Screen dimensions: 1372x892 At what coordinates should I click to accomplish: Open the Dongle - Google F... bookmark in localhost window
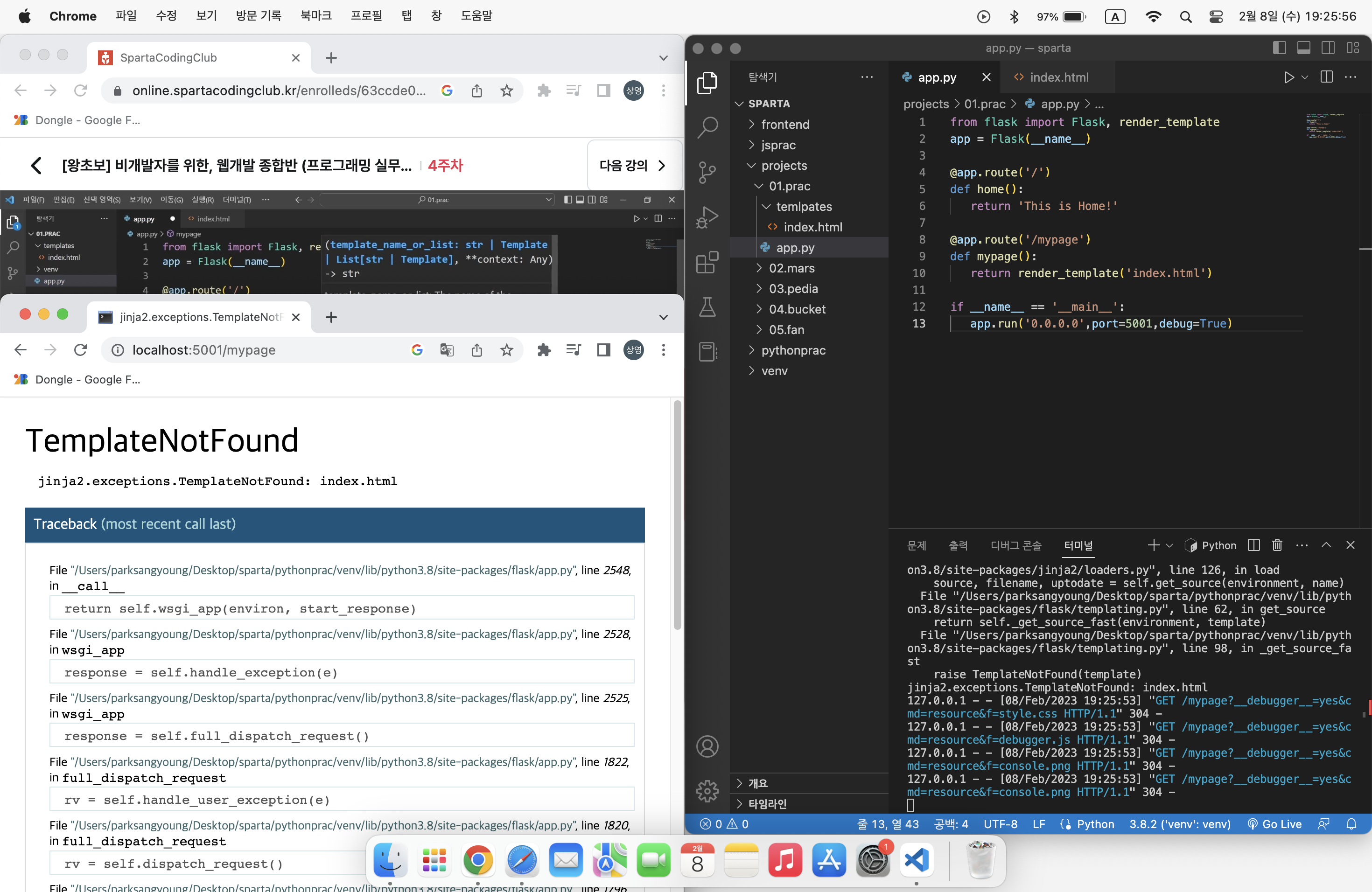[77, 379]
